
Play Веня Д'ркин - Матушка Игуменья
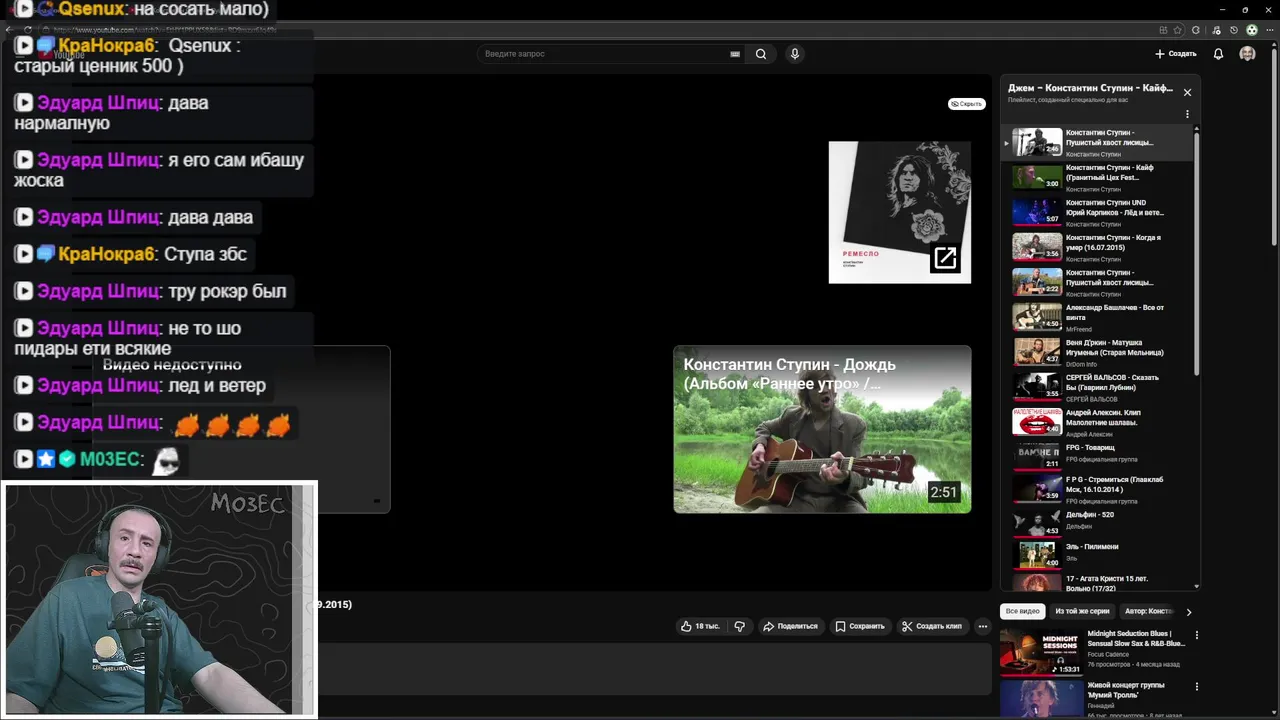point(1098,352)
